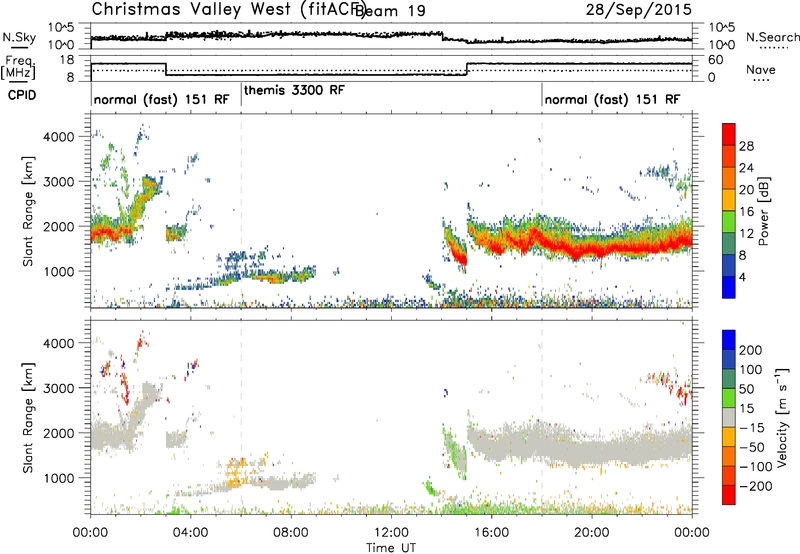The image size is (800, 554).
Task: Click the '28' value on Power color bar
Action: (746, 146)
